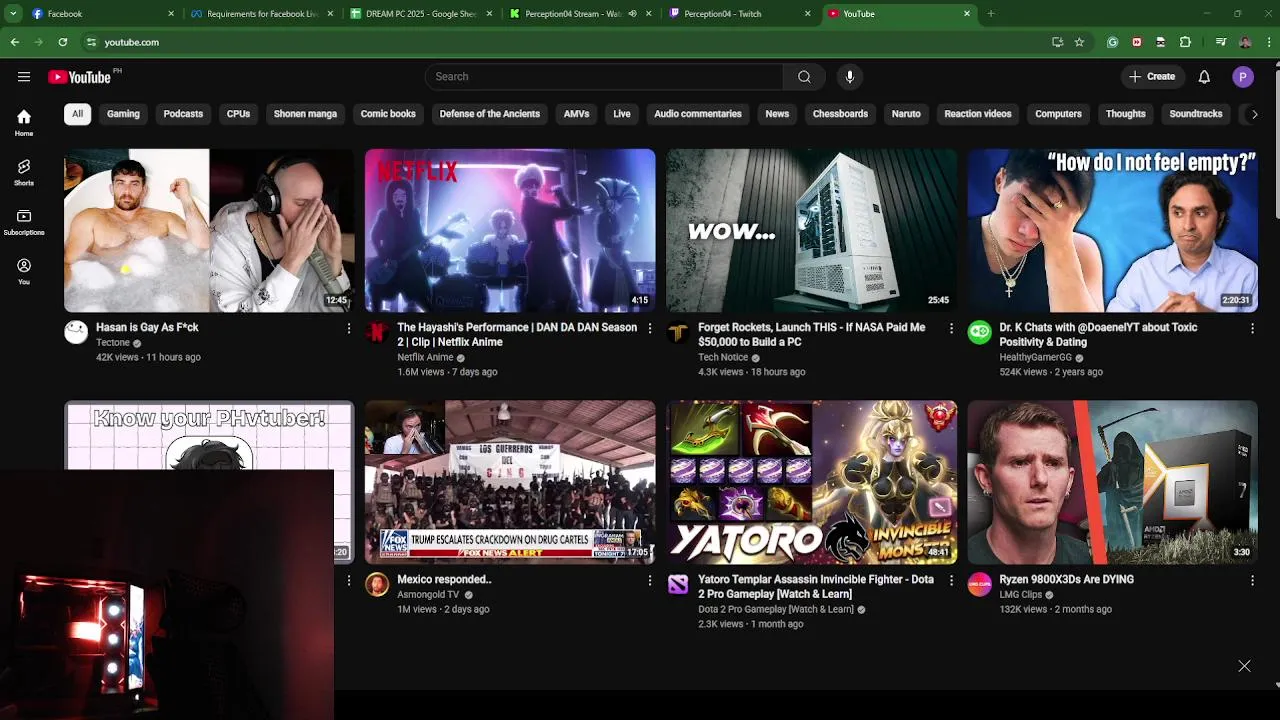Open Dota 2 Pro Gameplay channel avatar

pyautogui.click(x=678, y=585)
